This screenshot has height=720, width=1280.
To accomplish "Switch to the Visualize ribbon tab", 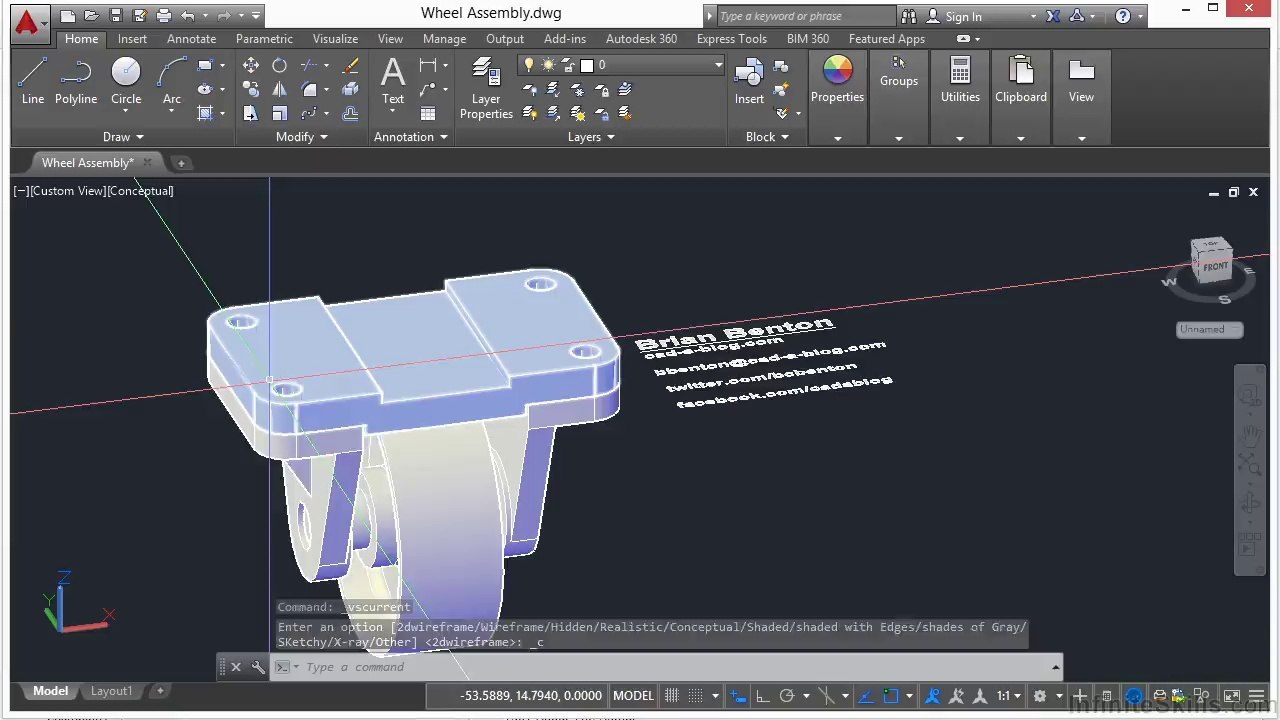I will (x=335, y=39).
